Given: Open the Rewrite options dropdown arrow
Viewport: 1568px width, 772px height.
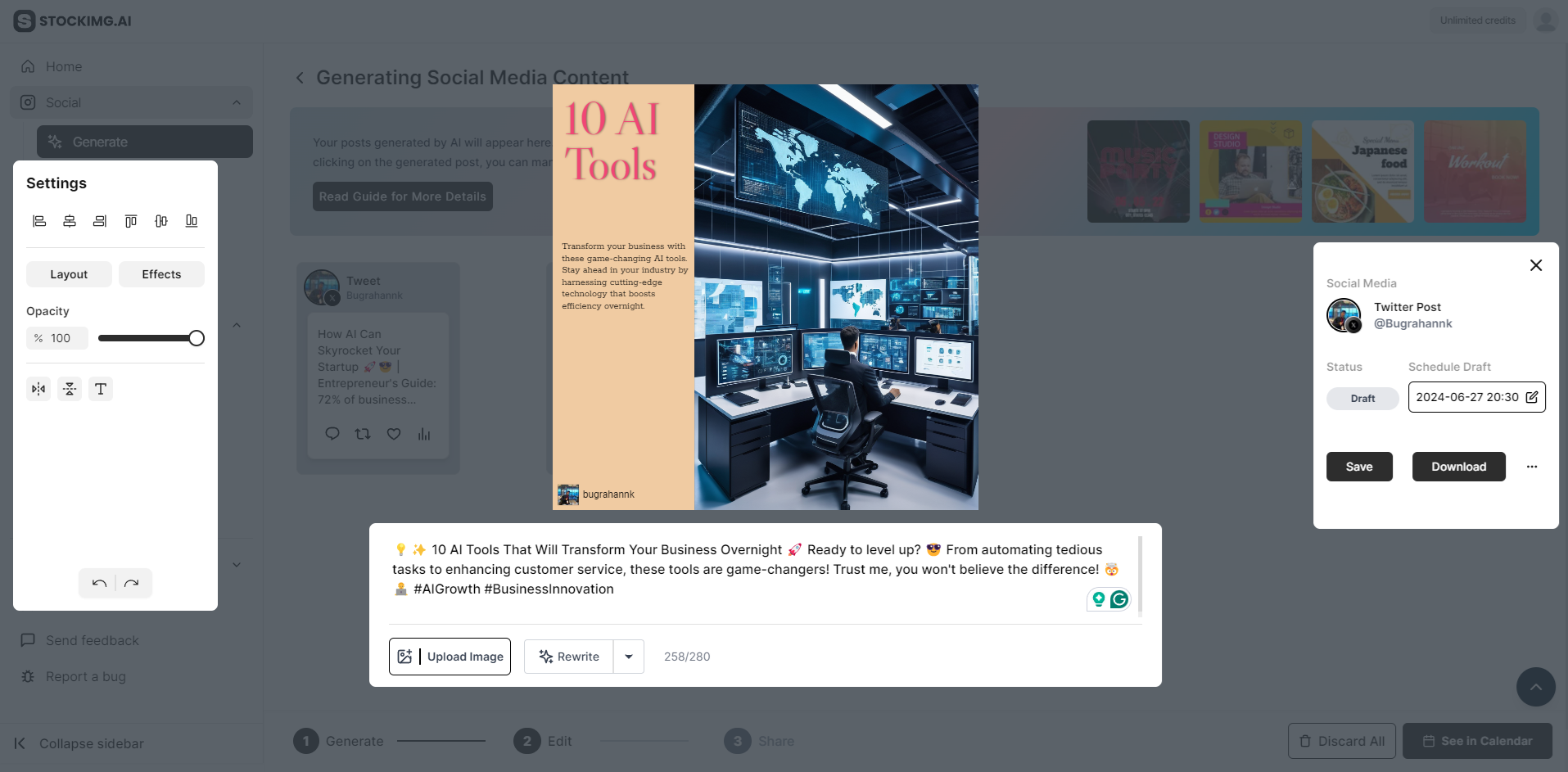Looking at the screenshot, I should click(628, 656).
